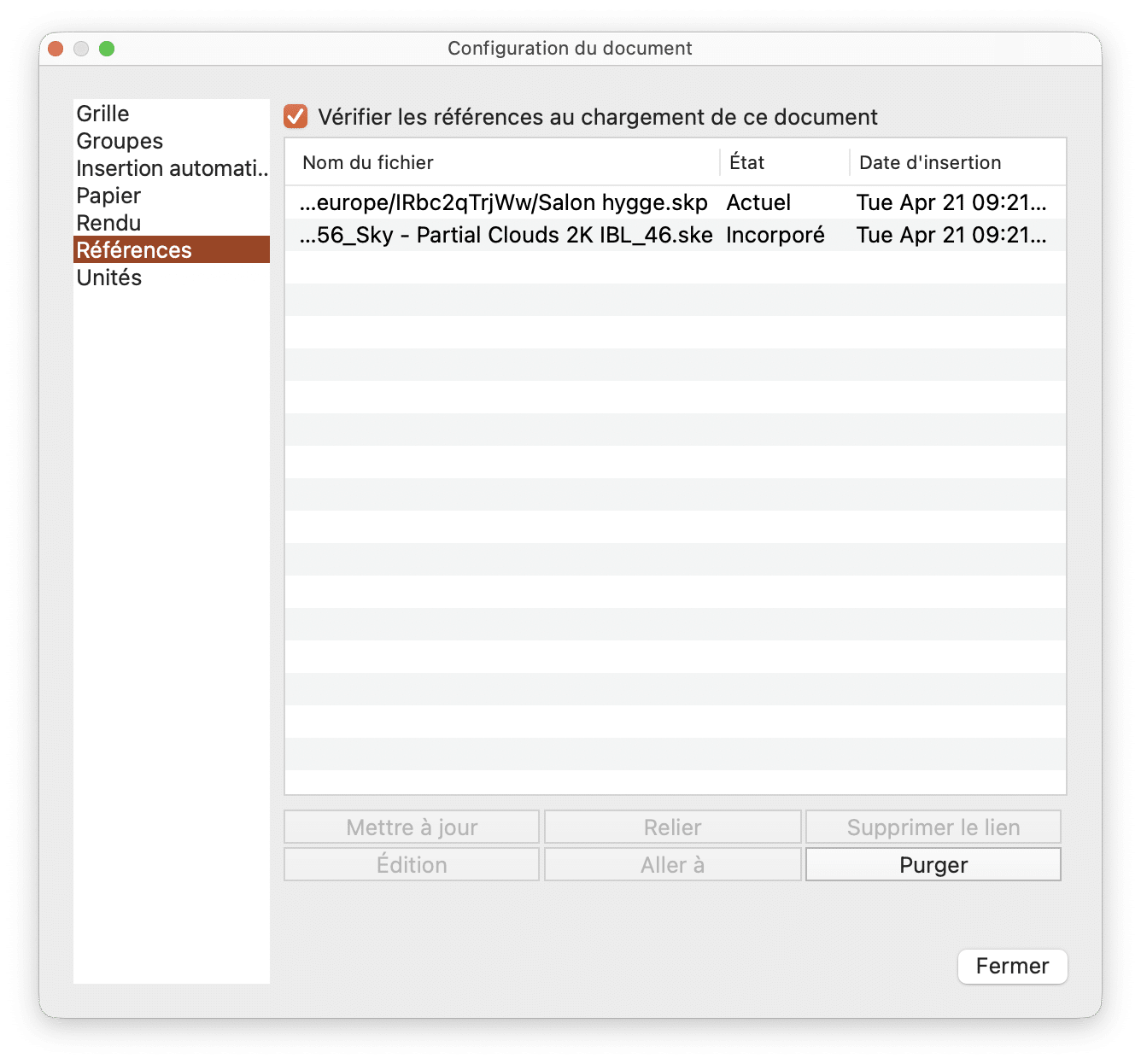This screenshot has width=1141, height=1064.
Task: Switch to the Papier settings
Action: click(108, 196)
